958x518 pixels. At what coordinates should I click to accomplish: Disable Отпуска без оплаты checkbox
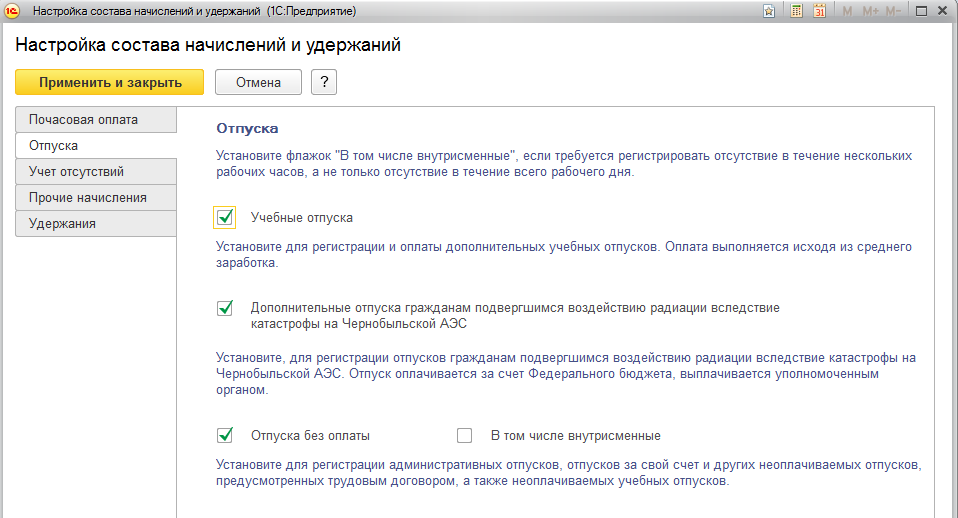(225, 436)
